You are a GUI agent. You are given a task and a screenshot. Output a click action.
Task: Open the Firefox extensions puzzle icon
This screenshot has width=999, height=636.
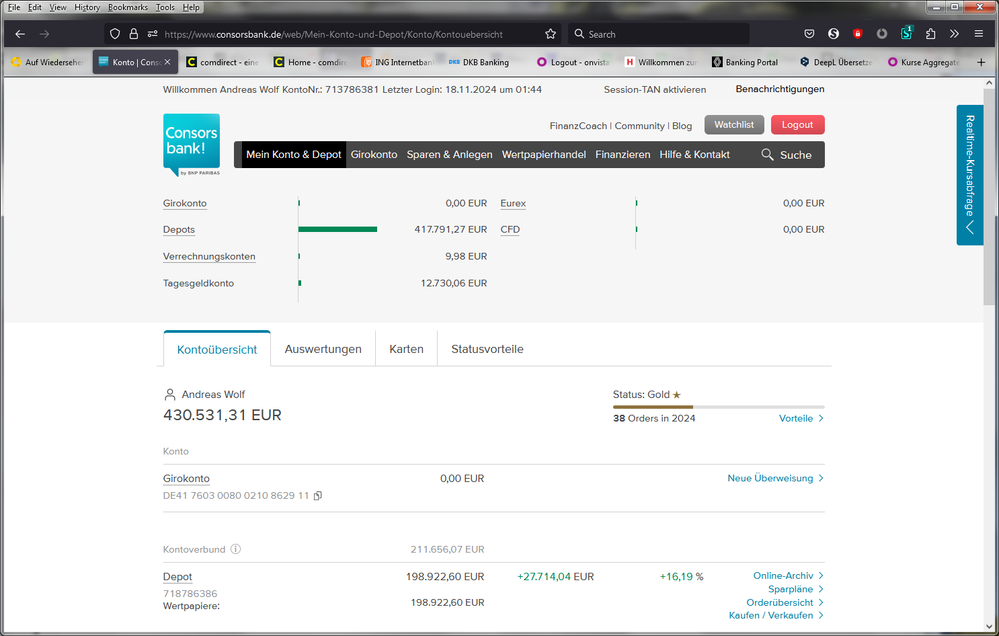coord(930,34)
